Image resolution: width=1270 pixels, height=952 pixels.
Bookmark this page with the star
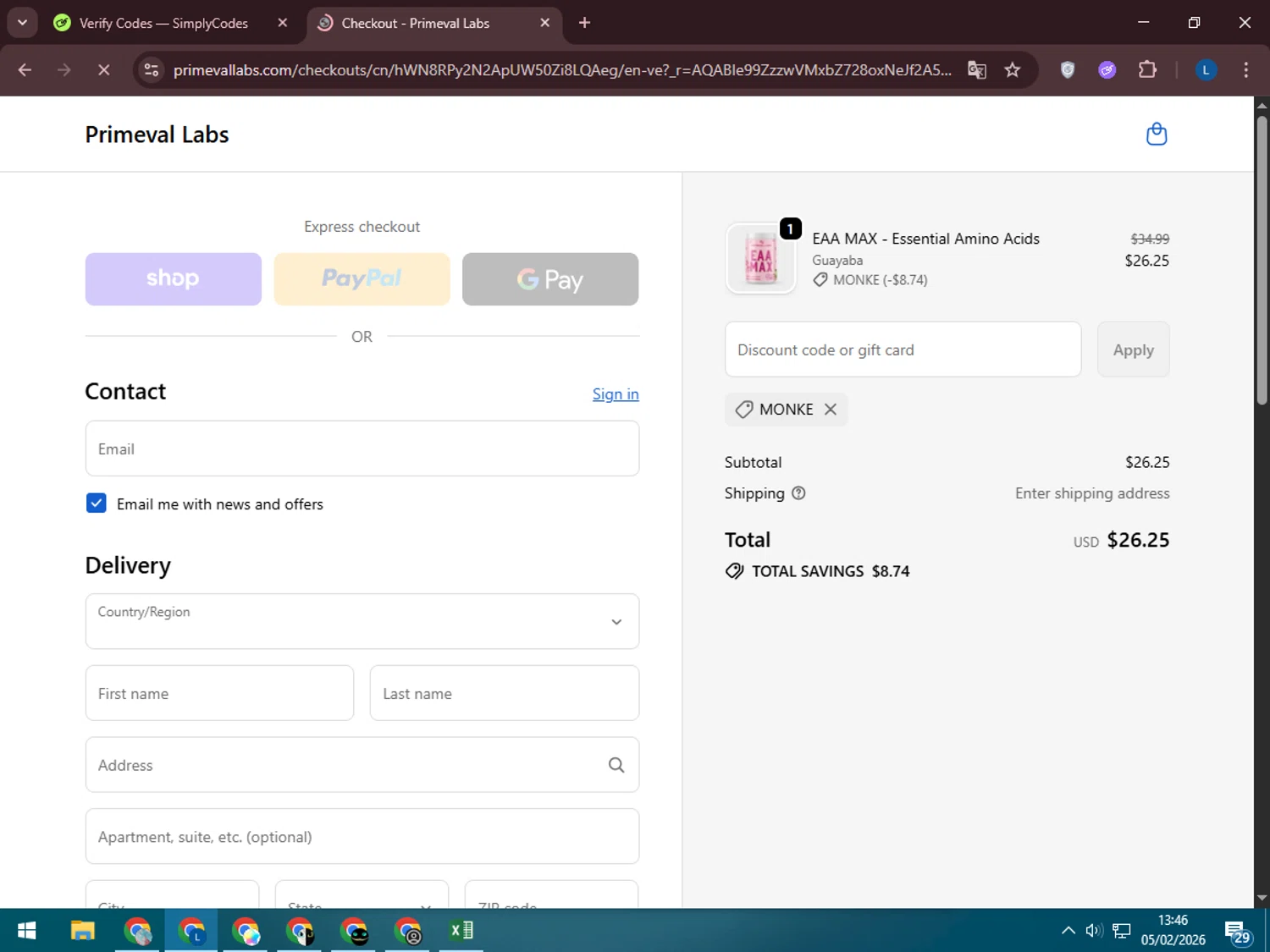coord(1012,70)
